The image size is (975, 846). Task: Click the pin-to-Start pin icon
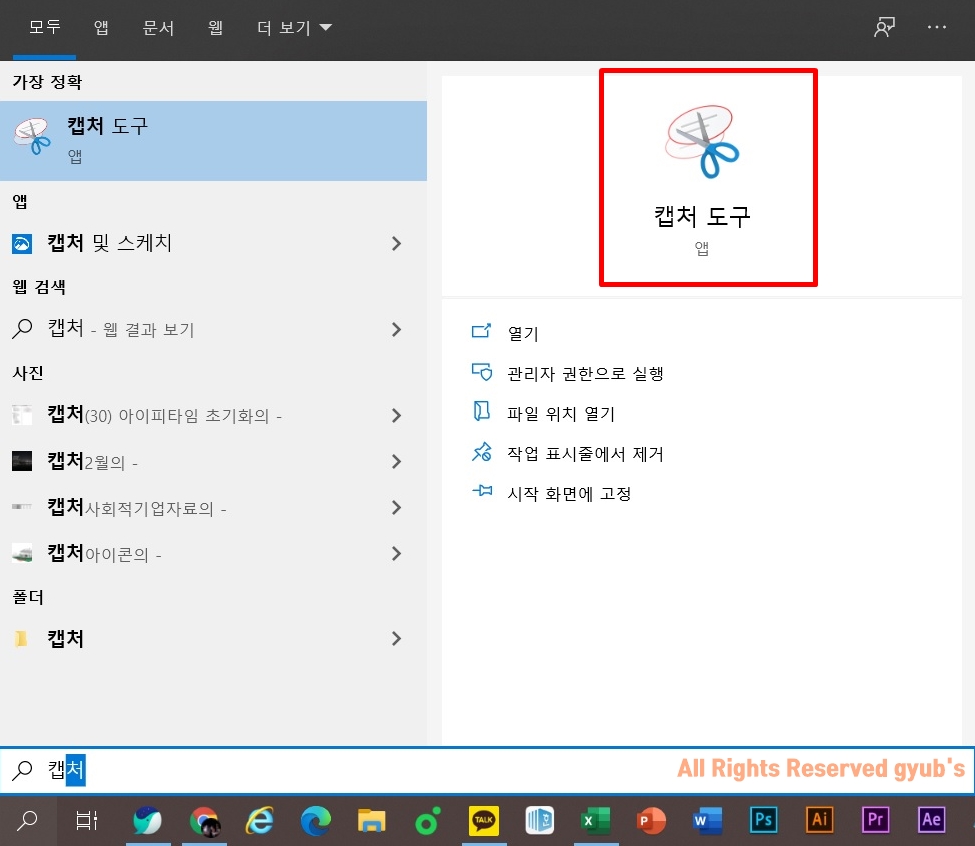[x=482, y=491]
